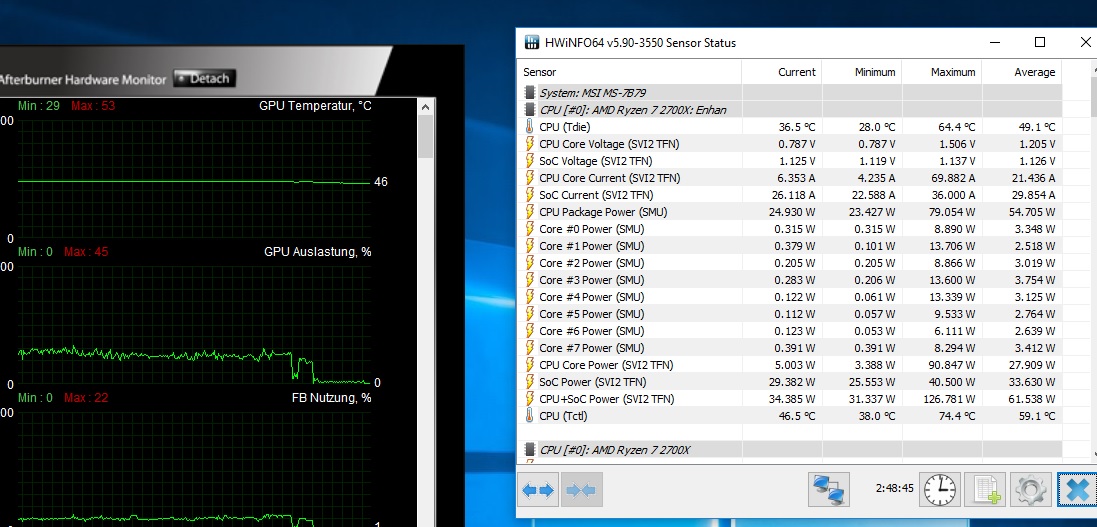Click the FB Nutzung graph in Afterburner

(194, 468)
